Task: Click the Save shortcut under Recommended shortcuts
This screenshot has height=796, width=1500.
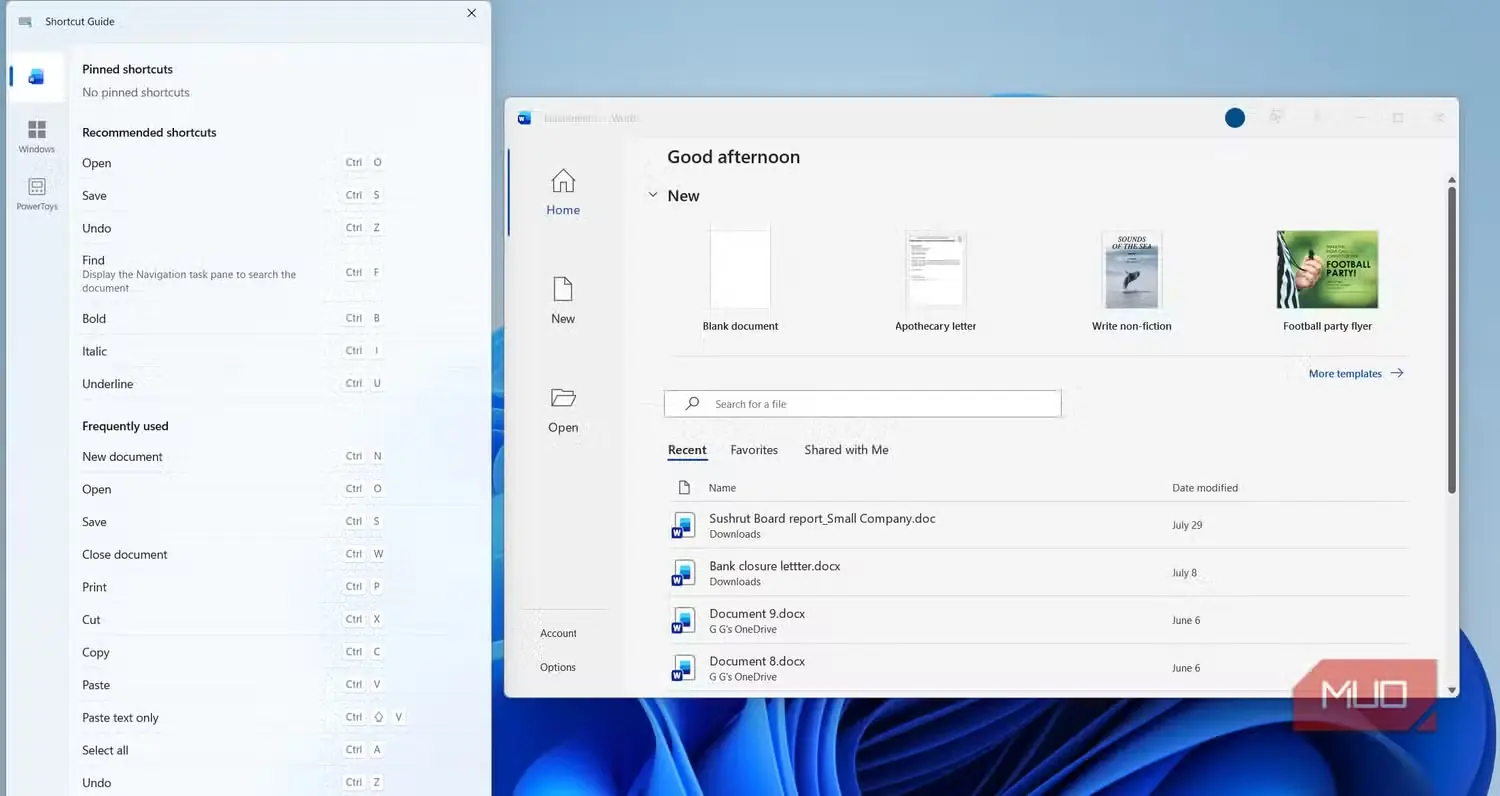Action: [x=233, y=196]
